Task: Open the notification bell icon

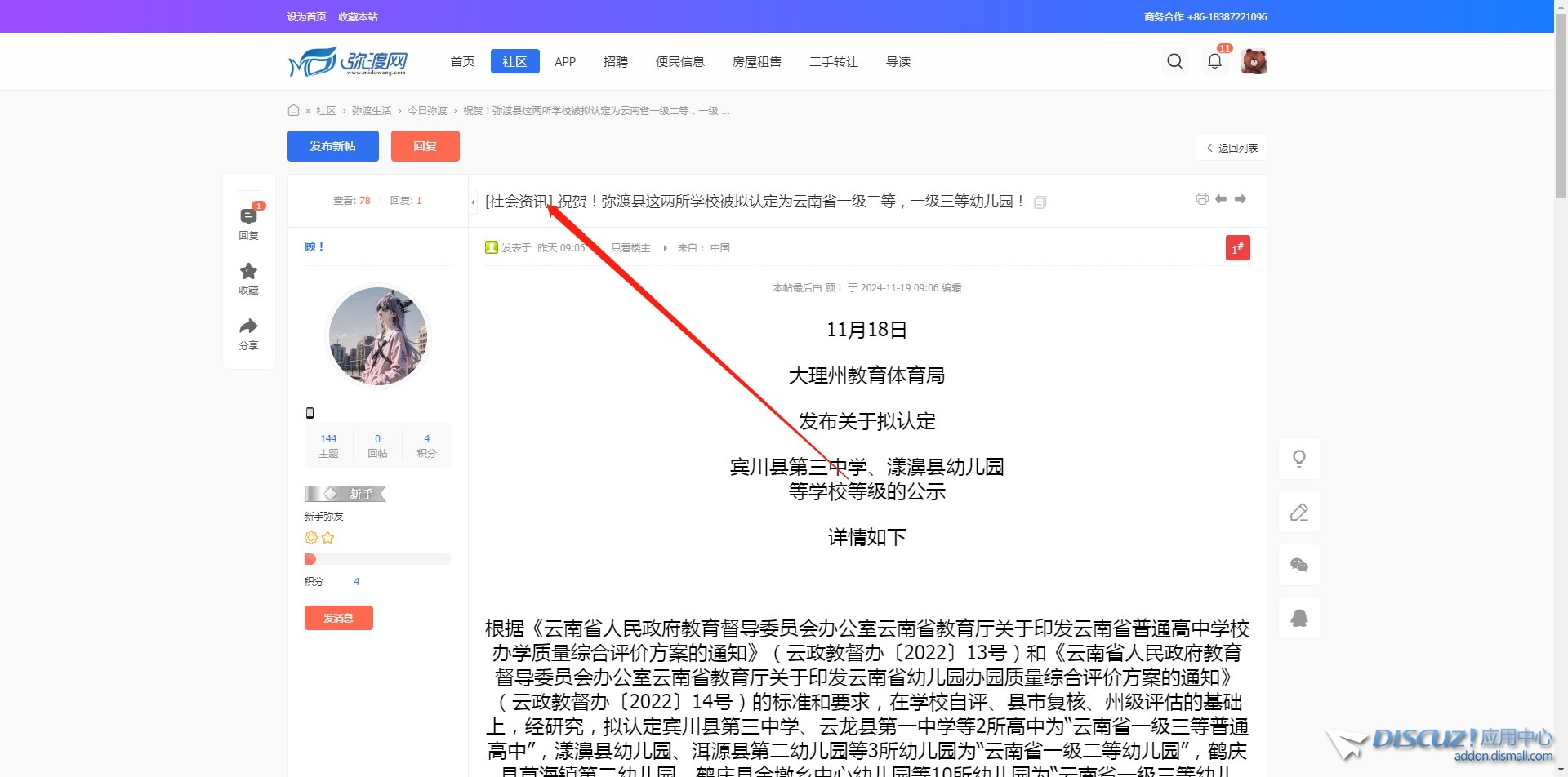Action: (x=1214, y=61)
